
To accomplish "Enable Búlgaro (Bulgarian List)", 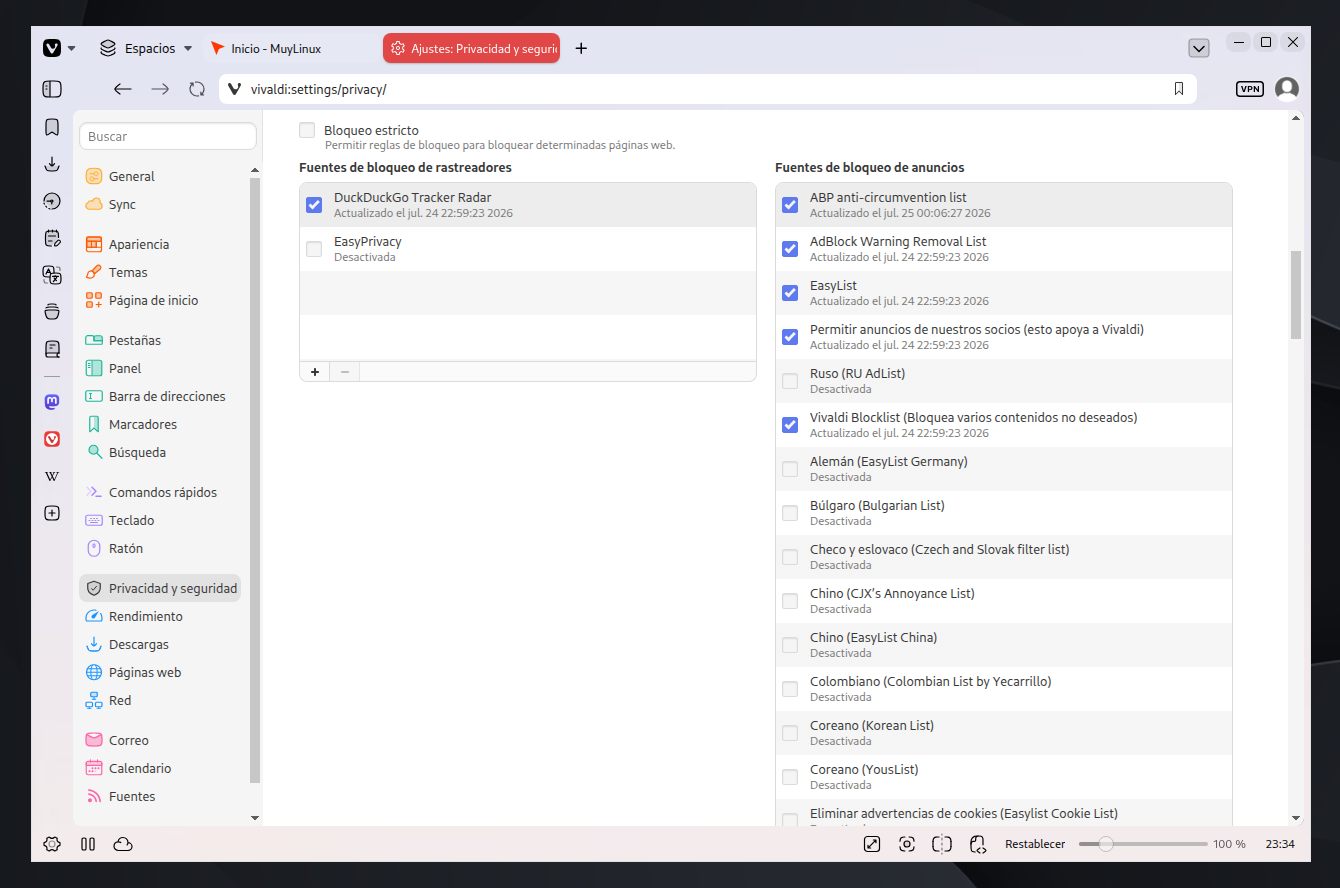I will point(790,513).
